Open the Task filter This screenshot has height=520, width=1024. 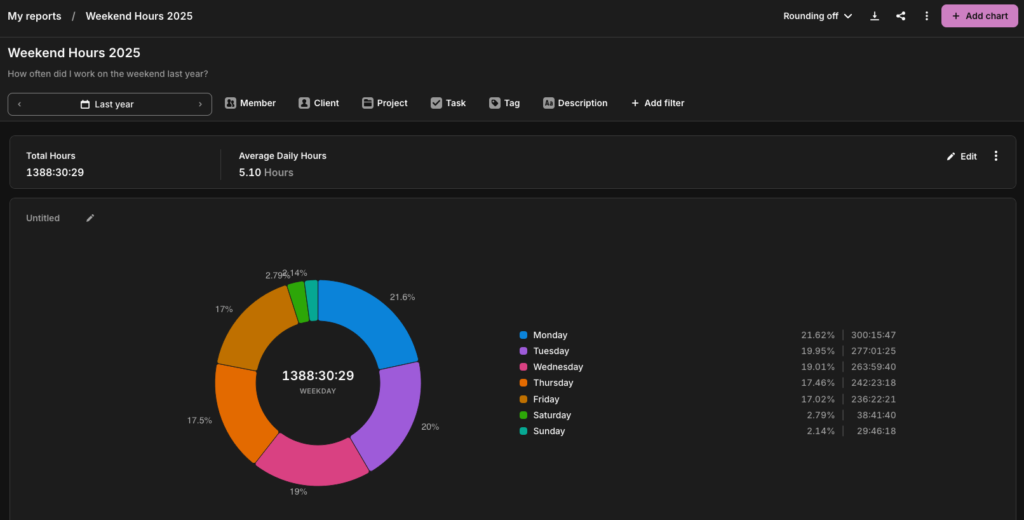click(448, 103)
